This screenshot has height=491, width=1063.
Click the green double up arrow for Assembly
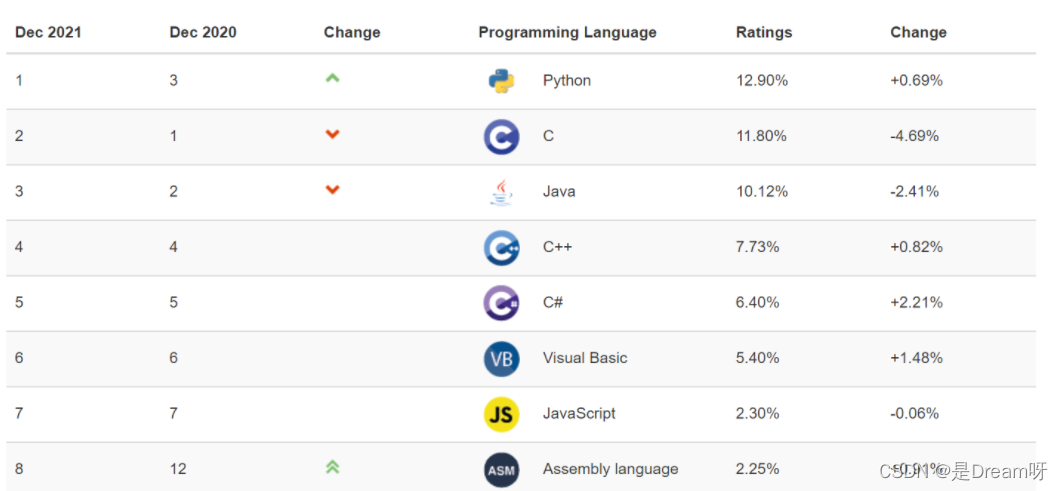(x=332, y=467)
